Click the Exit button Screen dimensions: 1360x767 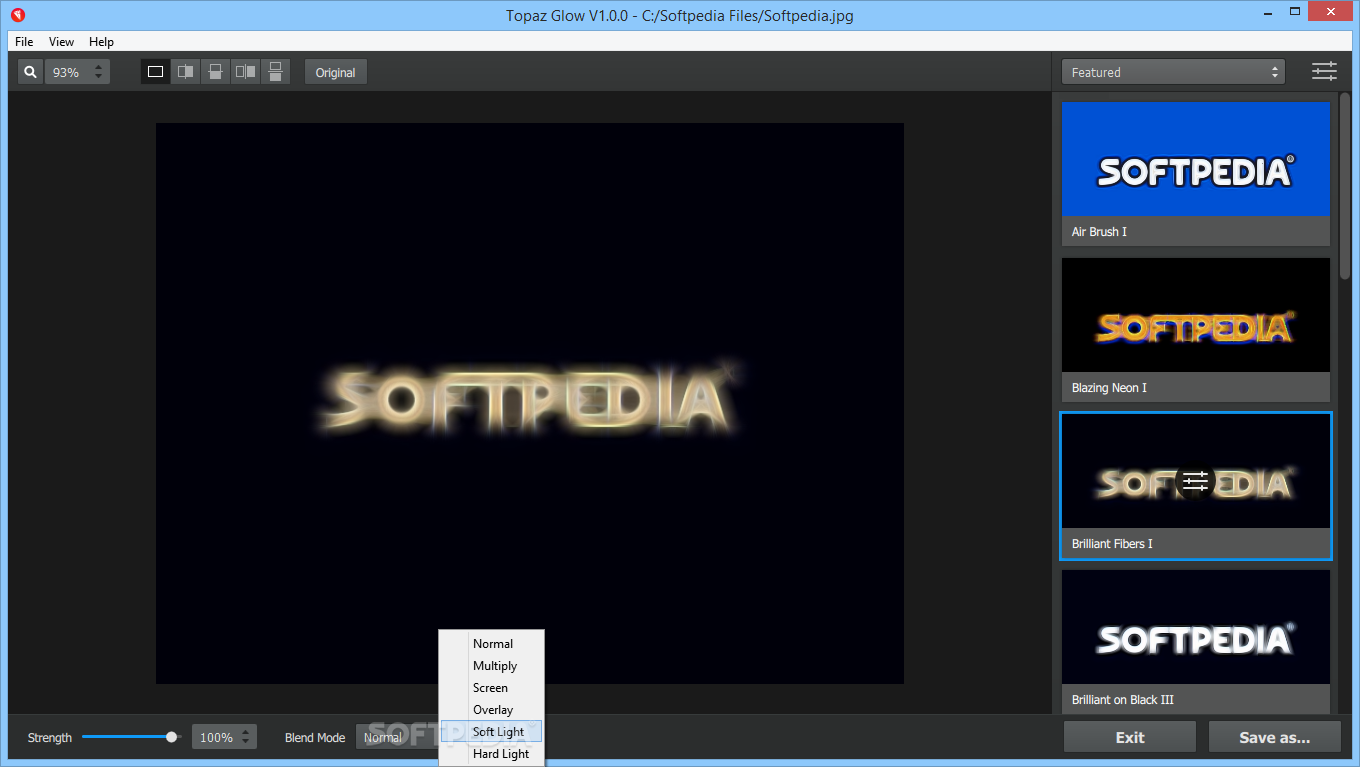[1130, 737]
